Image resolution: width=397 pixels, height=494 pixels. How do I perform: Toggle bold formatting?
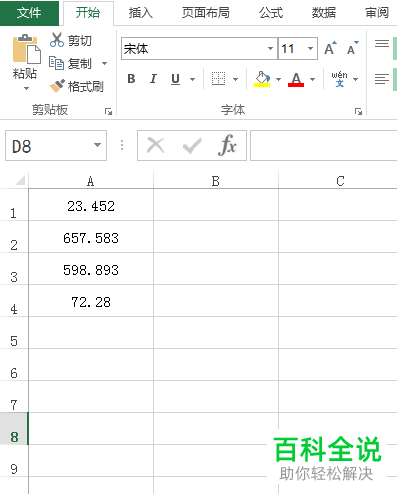pos(131,79)
